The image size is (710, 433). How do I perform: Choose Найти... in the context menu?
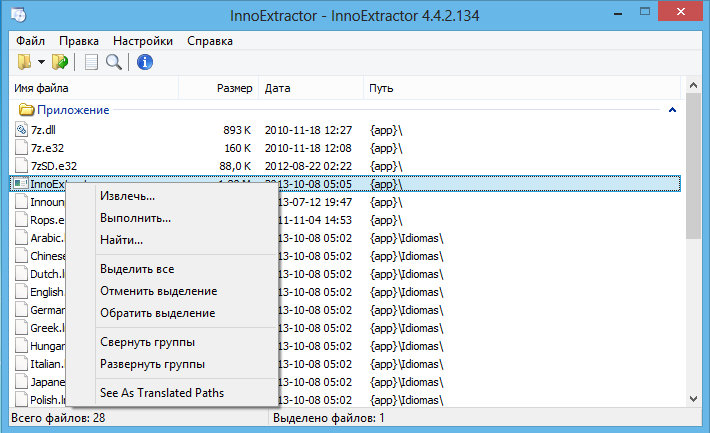coord(121,240)
